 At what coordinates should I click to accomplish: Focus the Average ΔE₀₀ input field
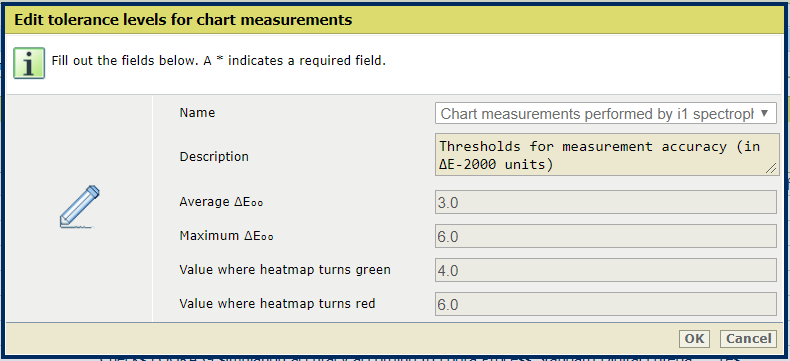pyautogui.click(x=606, y=202)
